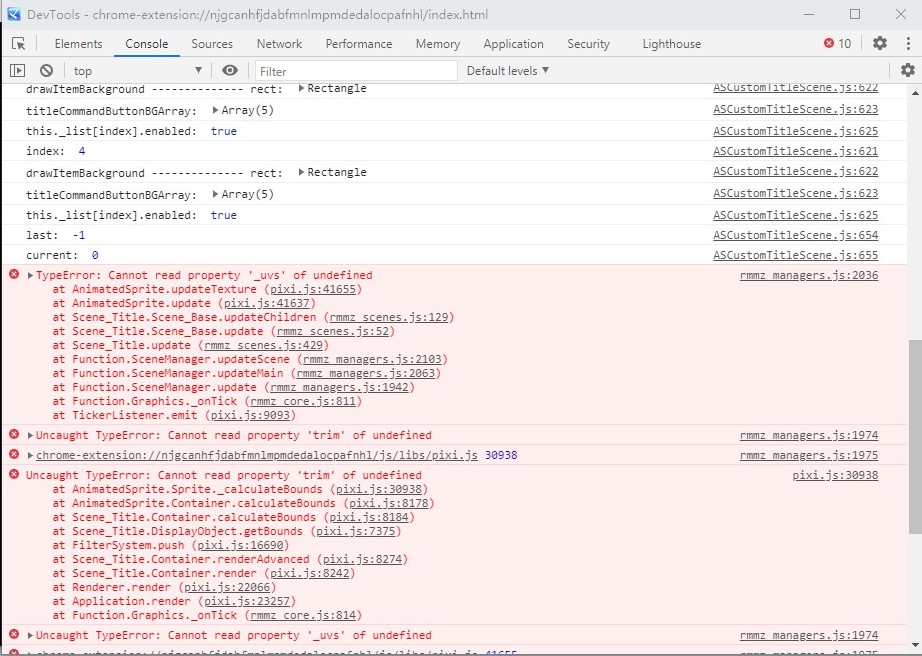
Task: Expand the last Uncaught TypeError '_uvs' entry
Action: 30,635
